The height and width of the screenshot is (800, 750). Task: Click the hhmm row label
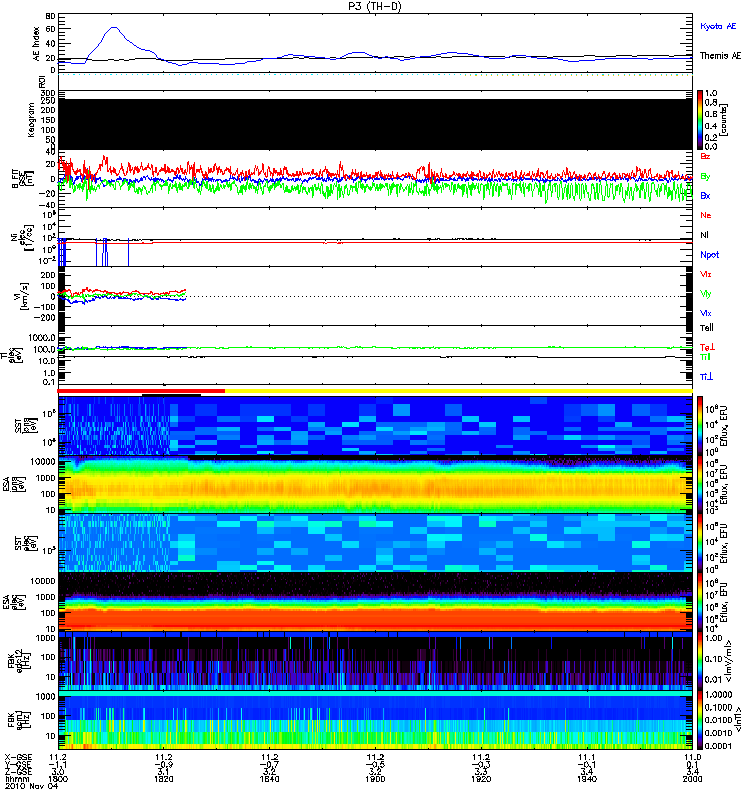[17, 779]
